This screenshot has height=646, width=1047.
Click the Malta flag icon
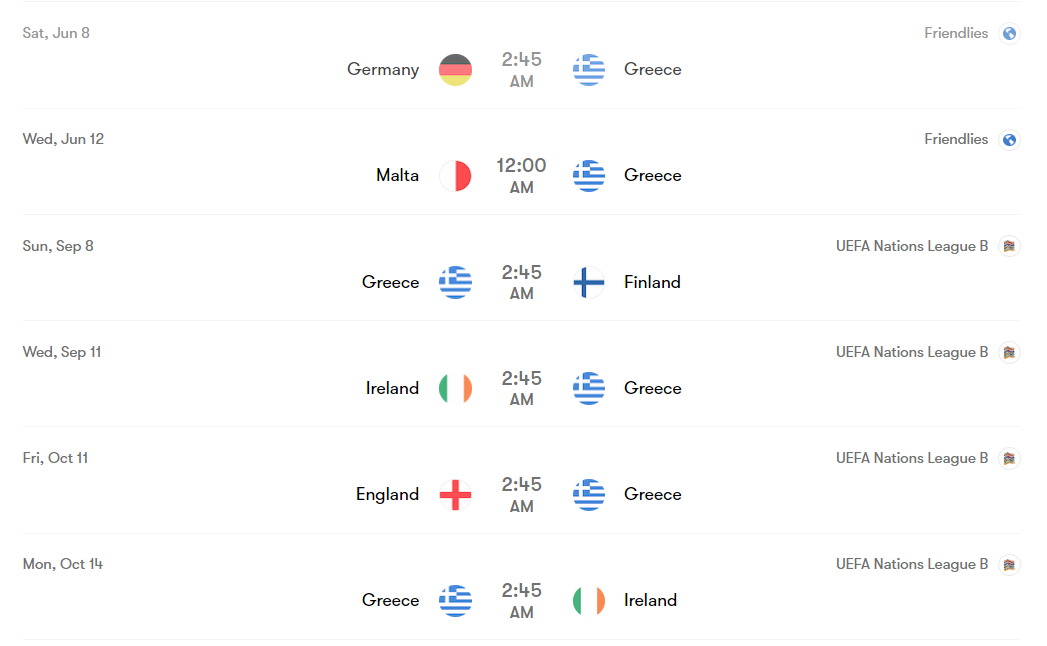[x=455, y=176]
